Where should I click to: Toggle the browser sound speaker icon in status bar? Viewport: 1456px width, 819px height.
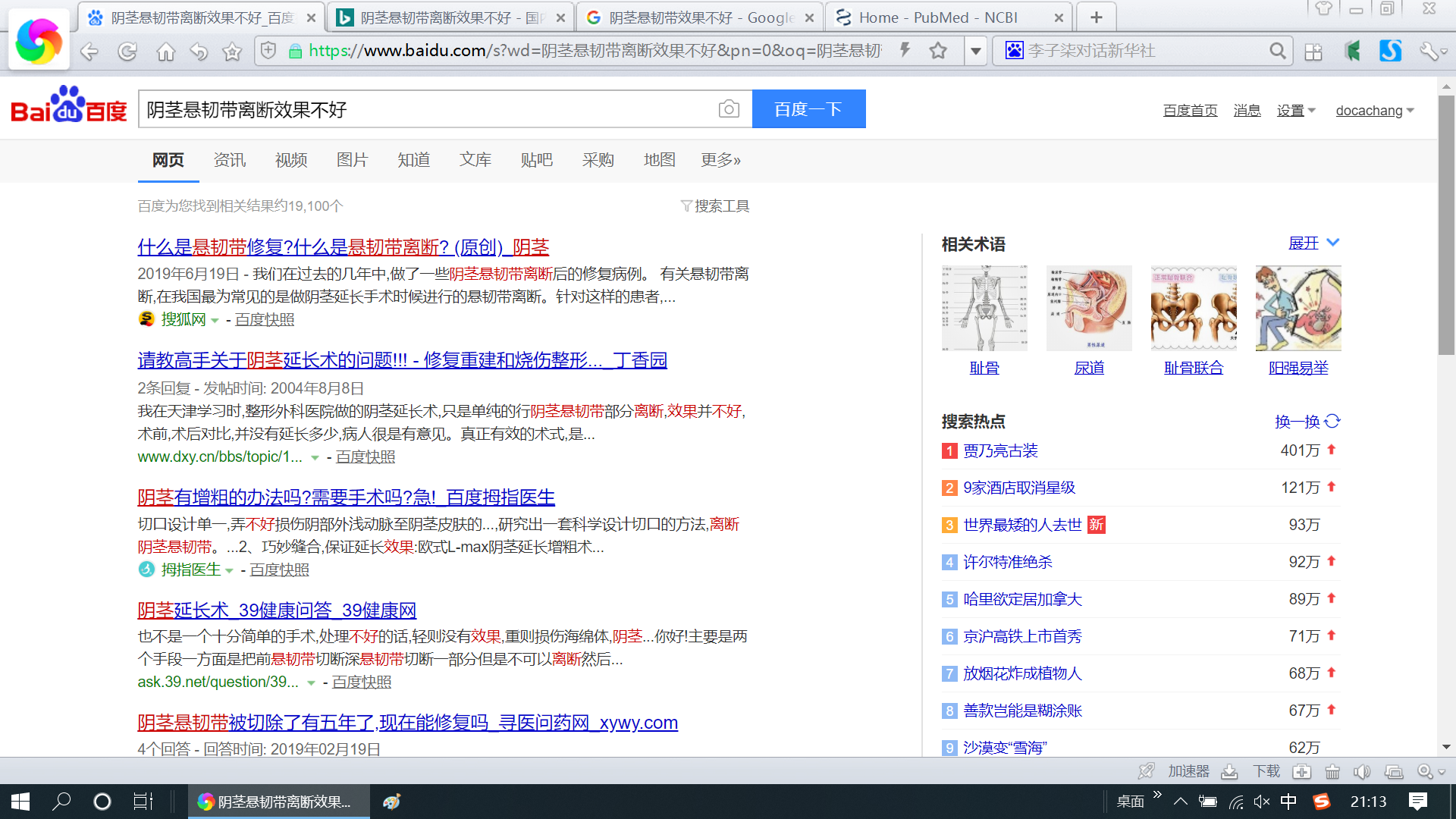pyautogui.click(x=1362, y=772)
